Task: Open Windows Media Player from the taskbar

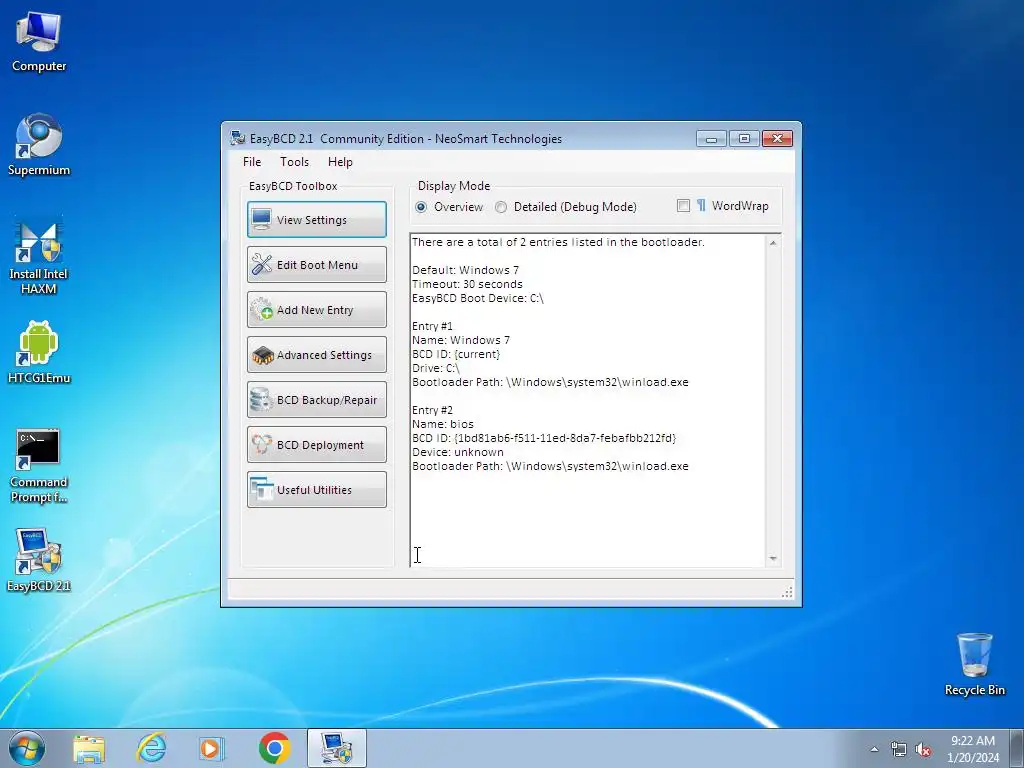Action: pos(212,748)
